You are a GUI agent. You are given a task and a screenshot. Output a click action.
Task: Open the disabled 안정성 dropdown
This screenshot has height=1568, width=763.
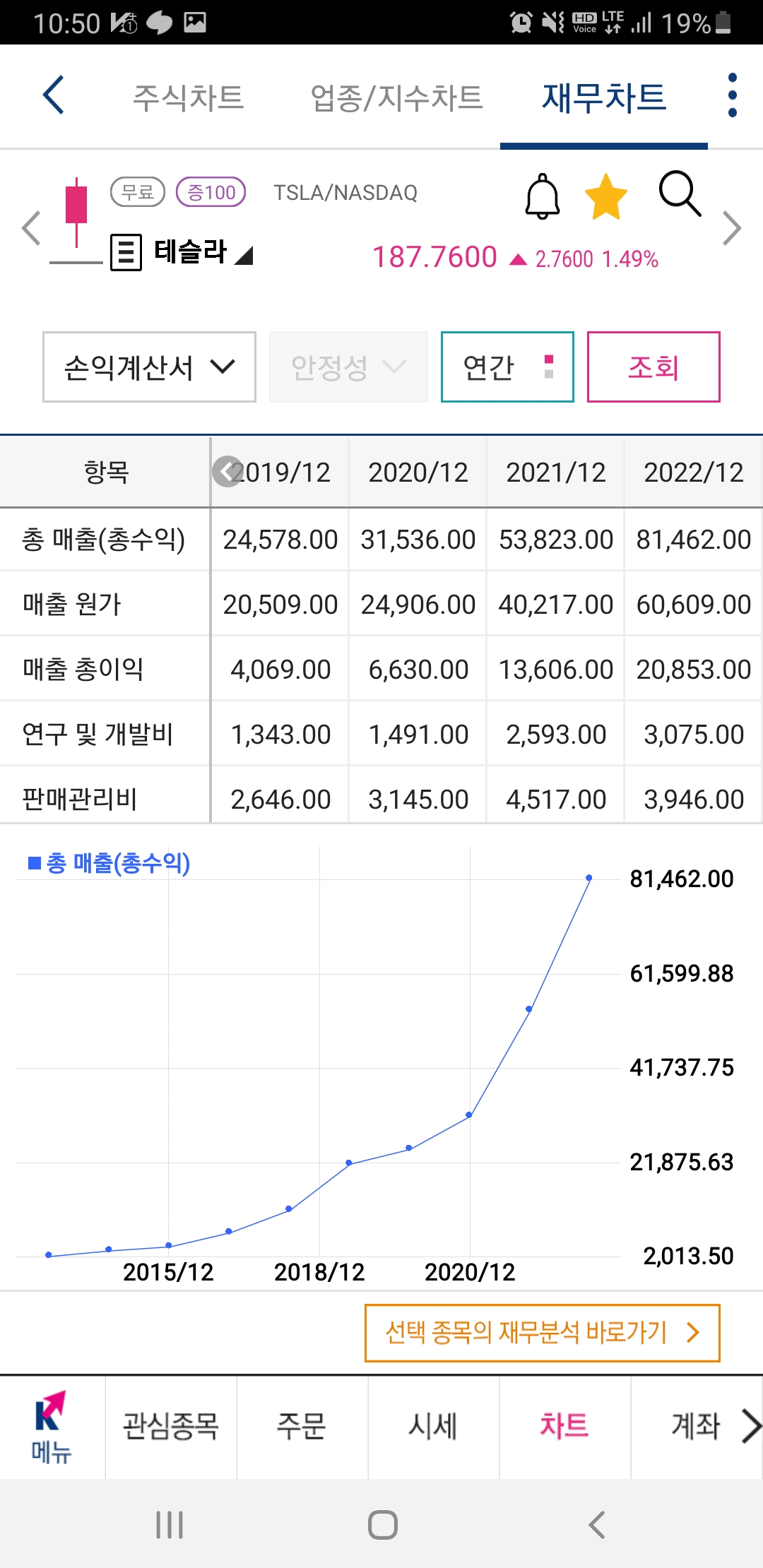(x=348, y=367)
